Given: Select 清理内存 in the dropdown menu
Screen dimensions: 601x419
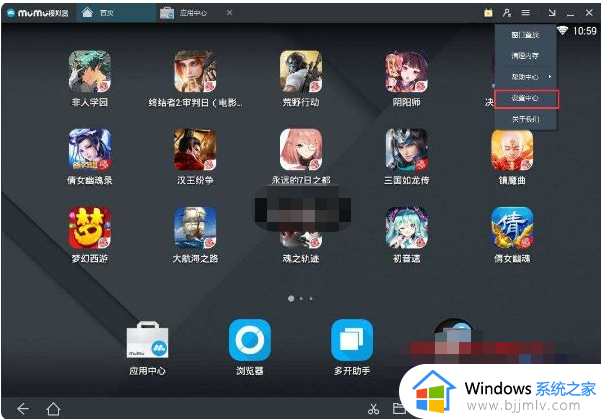Looking at the screenshot, I should 525,56.
